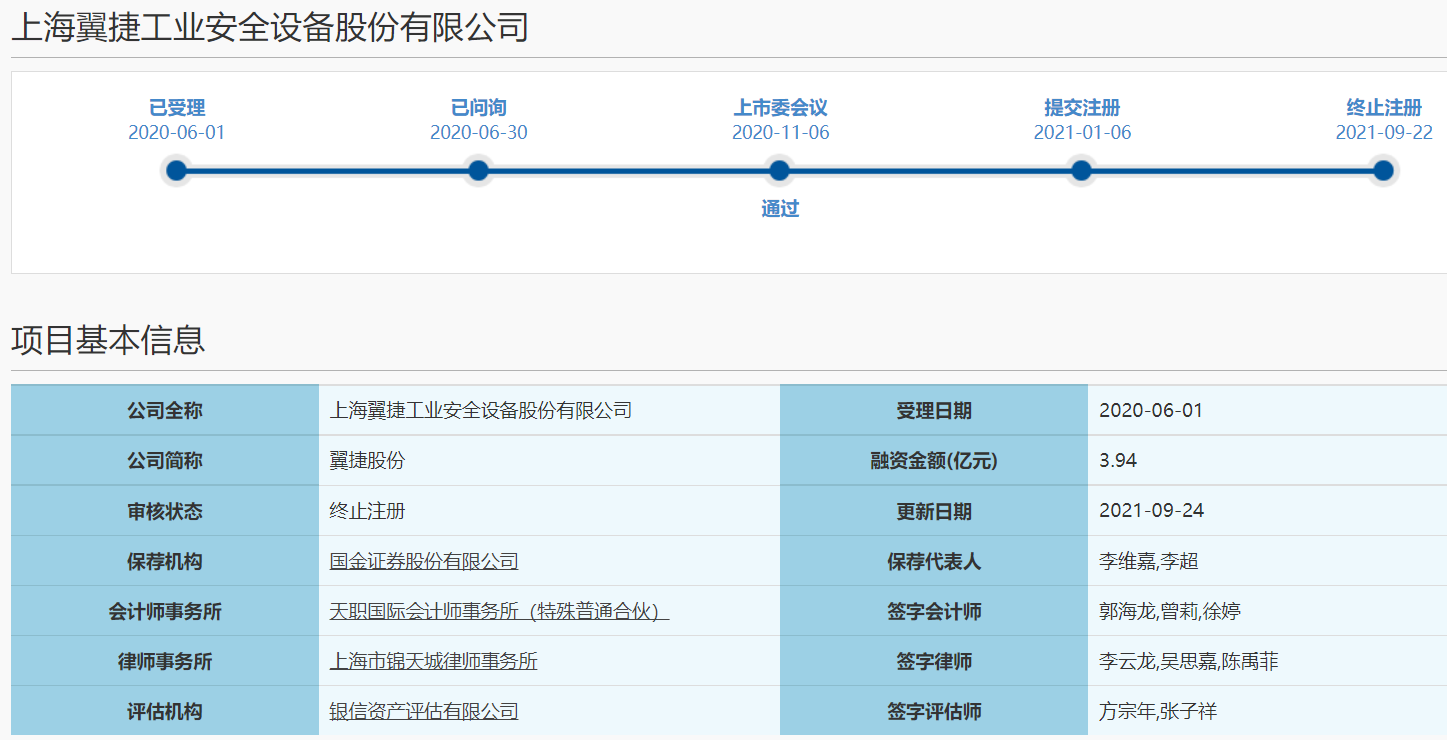Click the 公司简称 header cell
Screen dimensions: 1447x740
point(165,461)
